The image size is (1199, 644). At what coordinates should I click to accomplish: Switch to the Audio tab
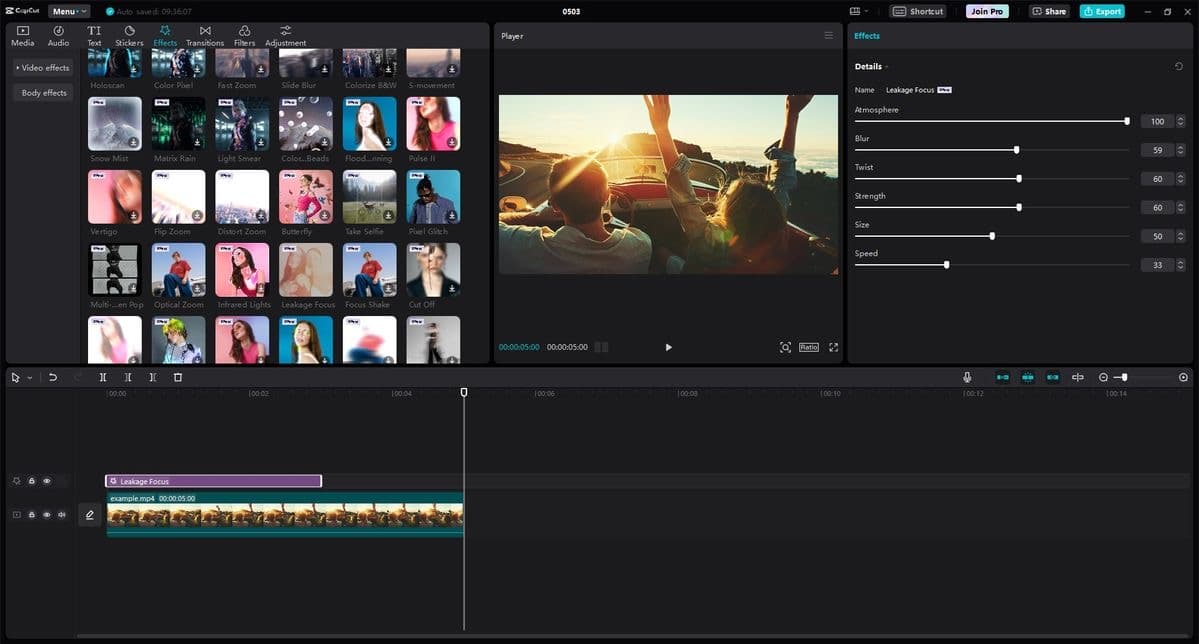58,36
